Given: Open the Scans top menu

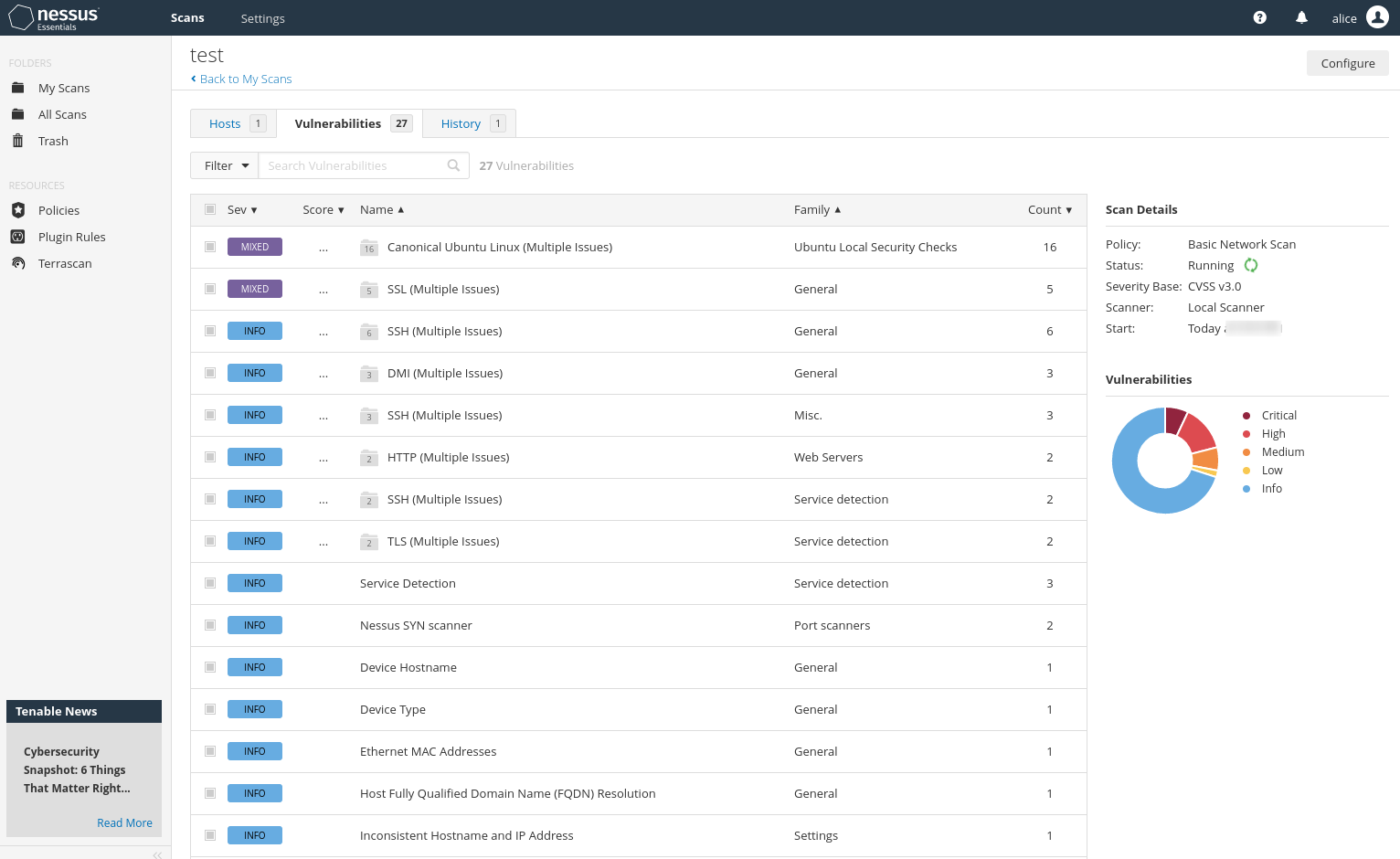Looking at the screenshot, I should click(x=187, y=17).
